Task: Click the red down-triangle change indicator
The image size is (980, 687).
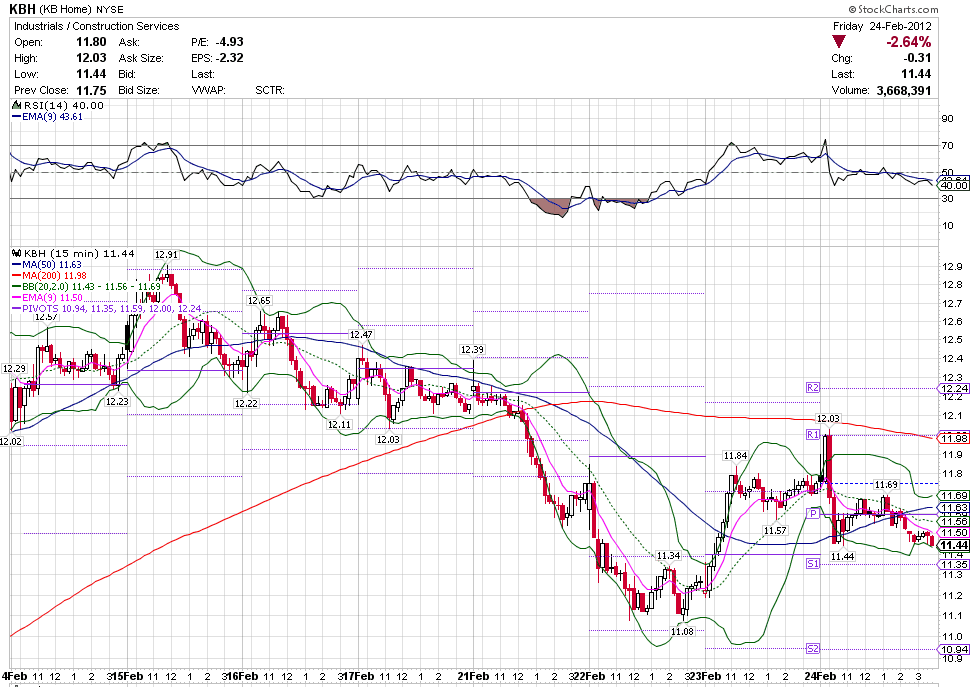Action: [839, 43]
